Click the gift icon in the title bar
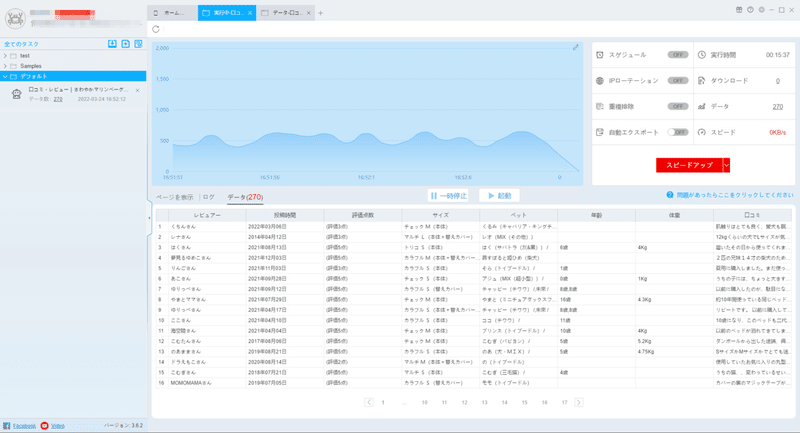The height and width of the screenshot is (433, 800). coord(739,10)
